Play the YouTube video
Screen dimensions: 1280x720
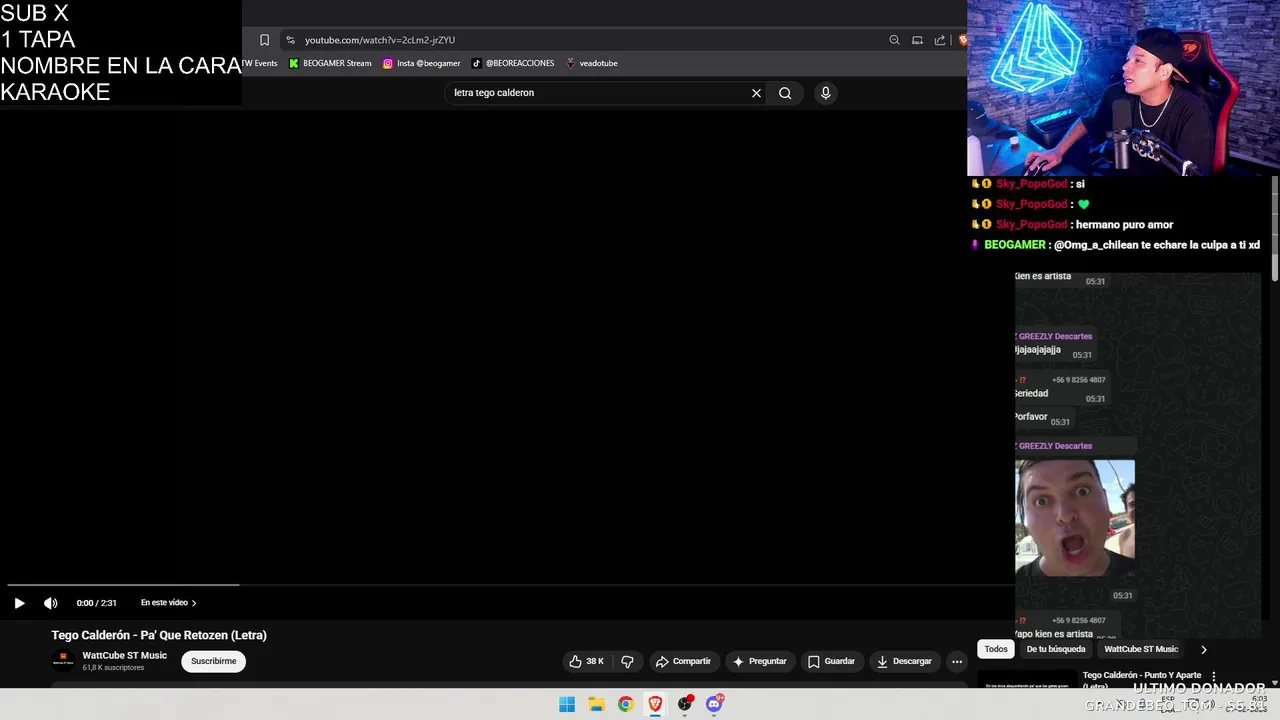[x=19, y=603]
